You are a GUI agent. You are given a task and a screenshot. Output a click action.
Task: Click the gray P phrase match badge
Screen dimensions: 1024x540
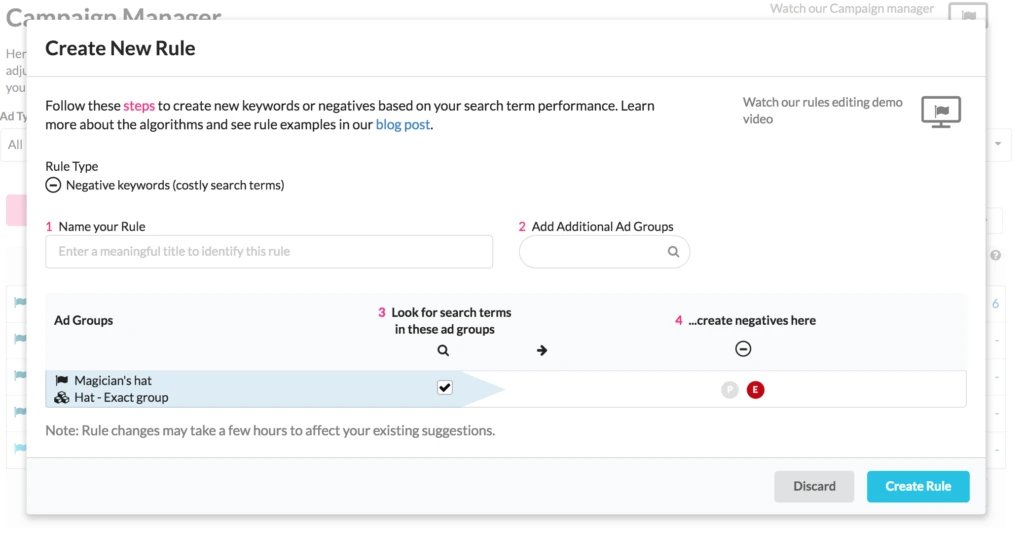[x=730, y=390]
